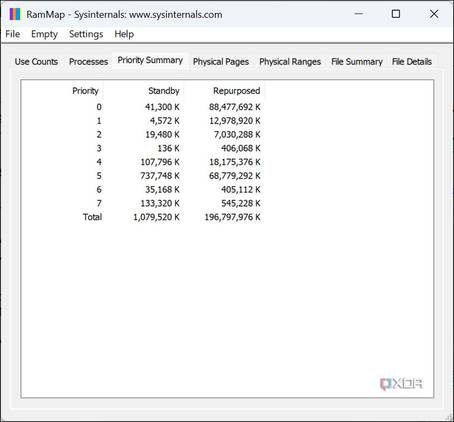
Task: Open the File Summary tab
Action: click(357, 62)
